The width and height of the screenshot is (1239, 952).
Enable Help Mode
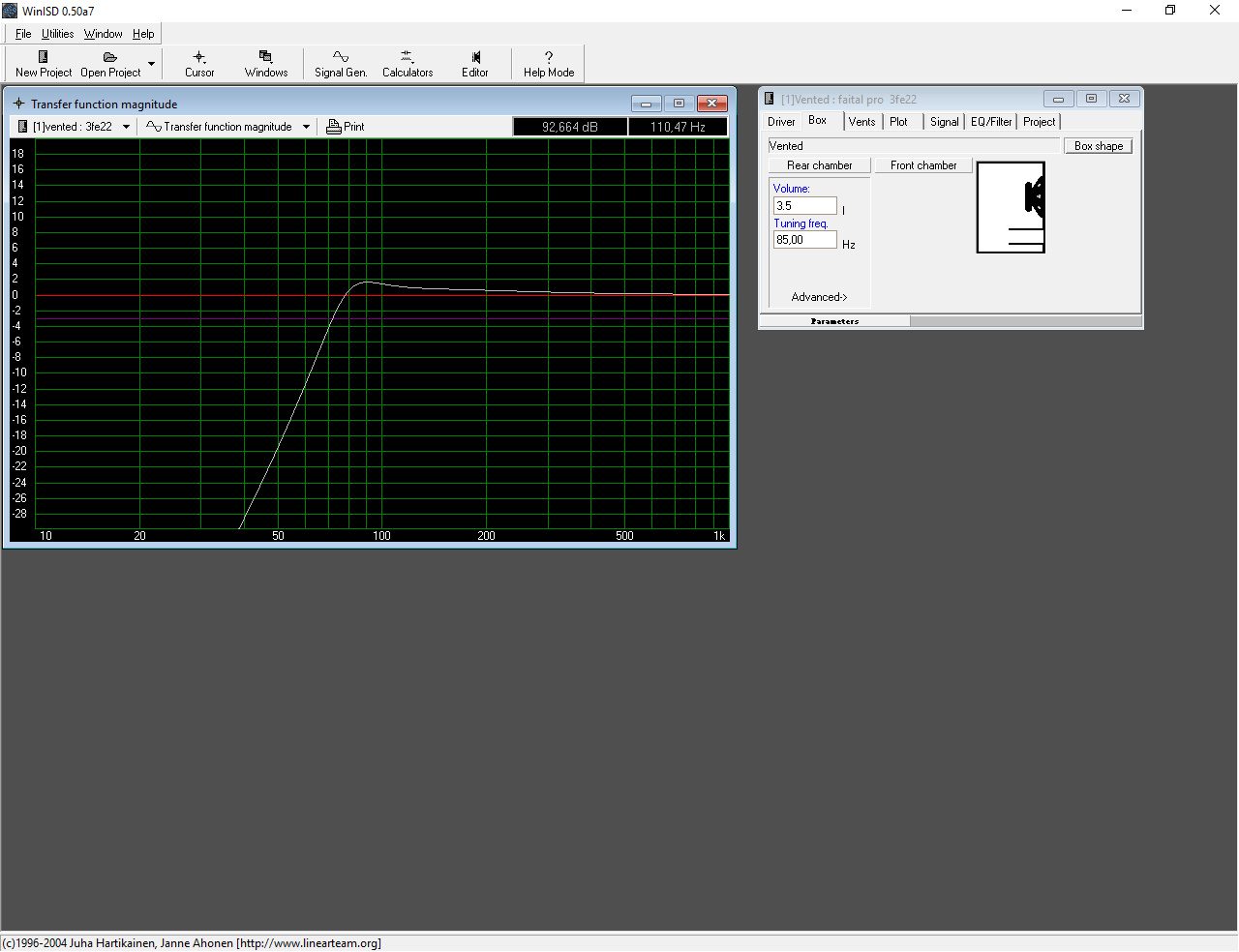point(549,64)
